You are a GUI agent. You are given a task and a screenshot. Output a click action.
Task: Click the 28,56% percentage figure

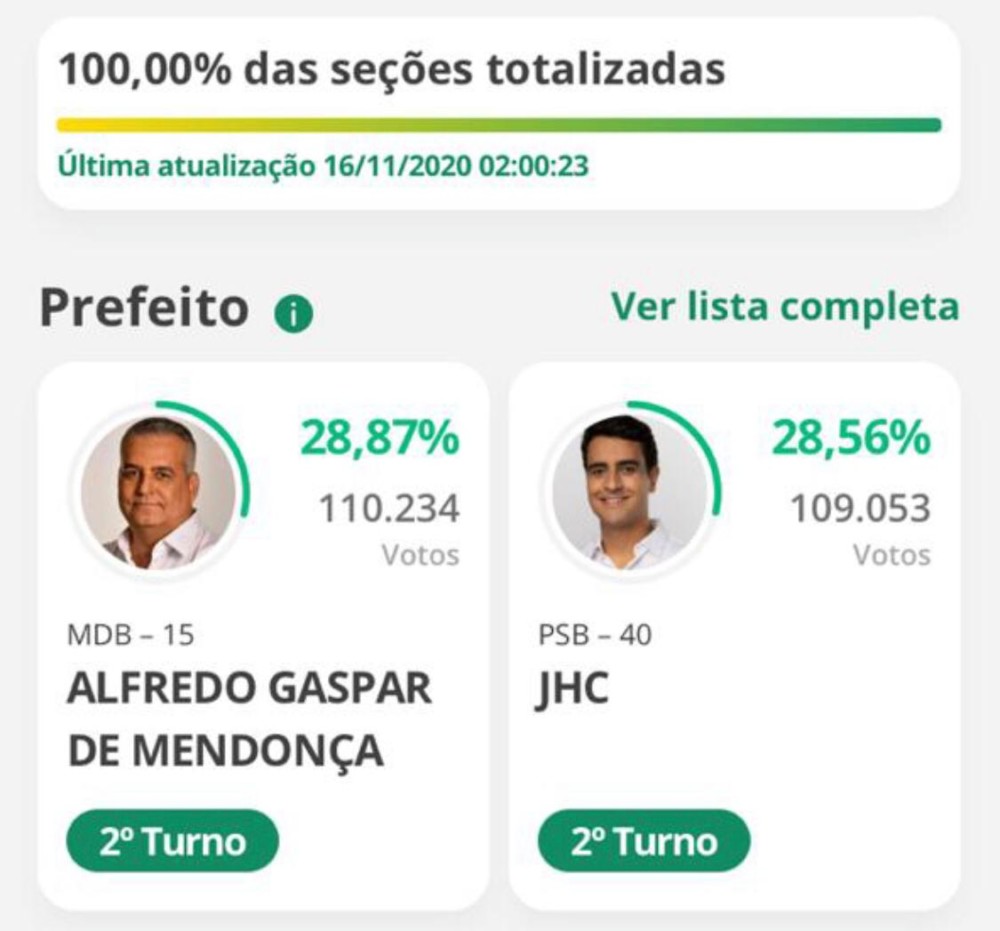(851, 438)
